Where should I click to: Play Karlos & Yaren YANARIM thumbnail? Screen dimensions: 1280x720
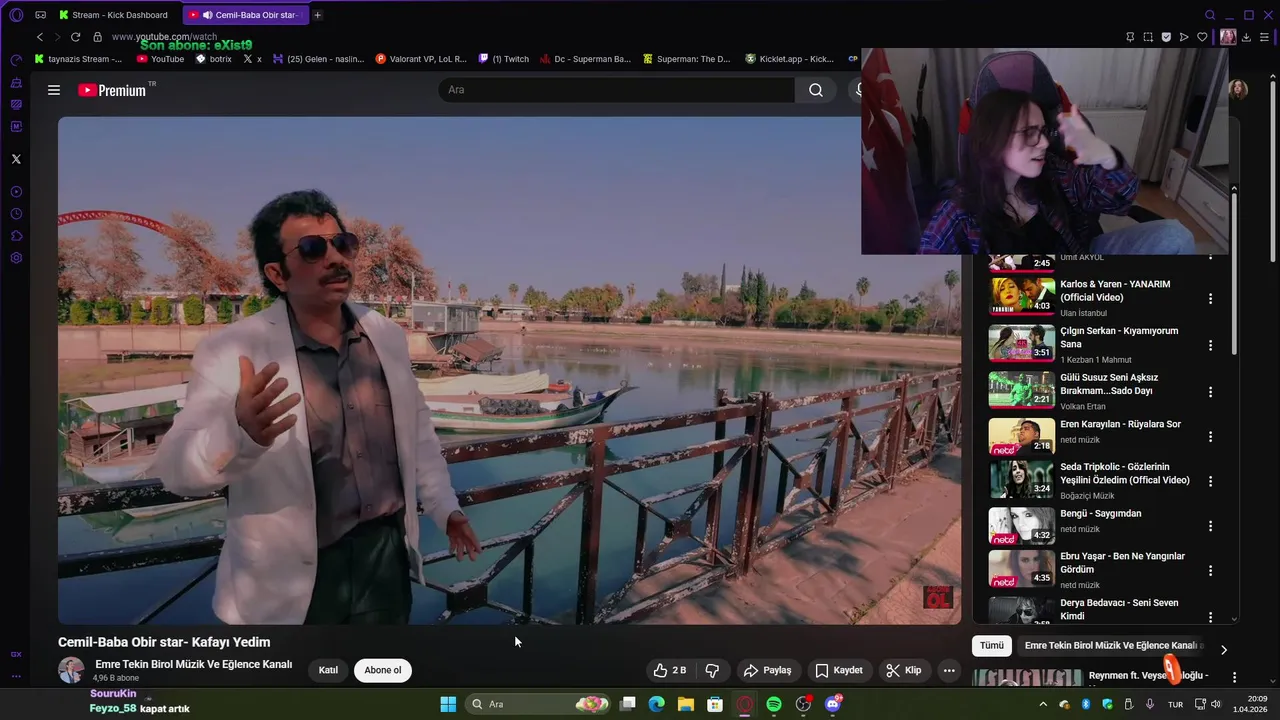[x=1021, y=295]
